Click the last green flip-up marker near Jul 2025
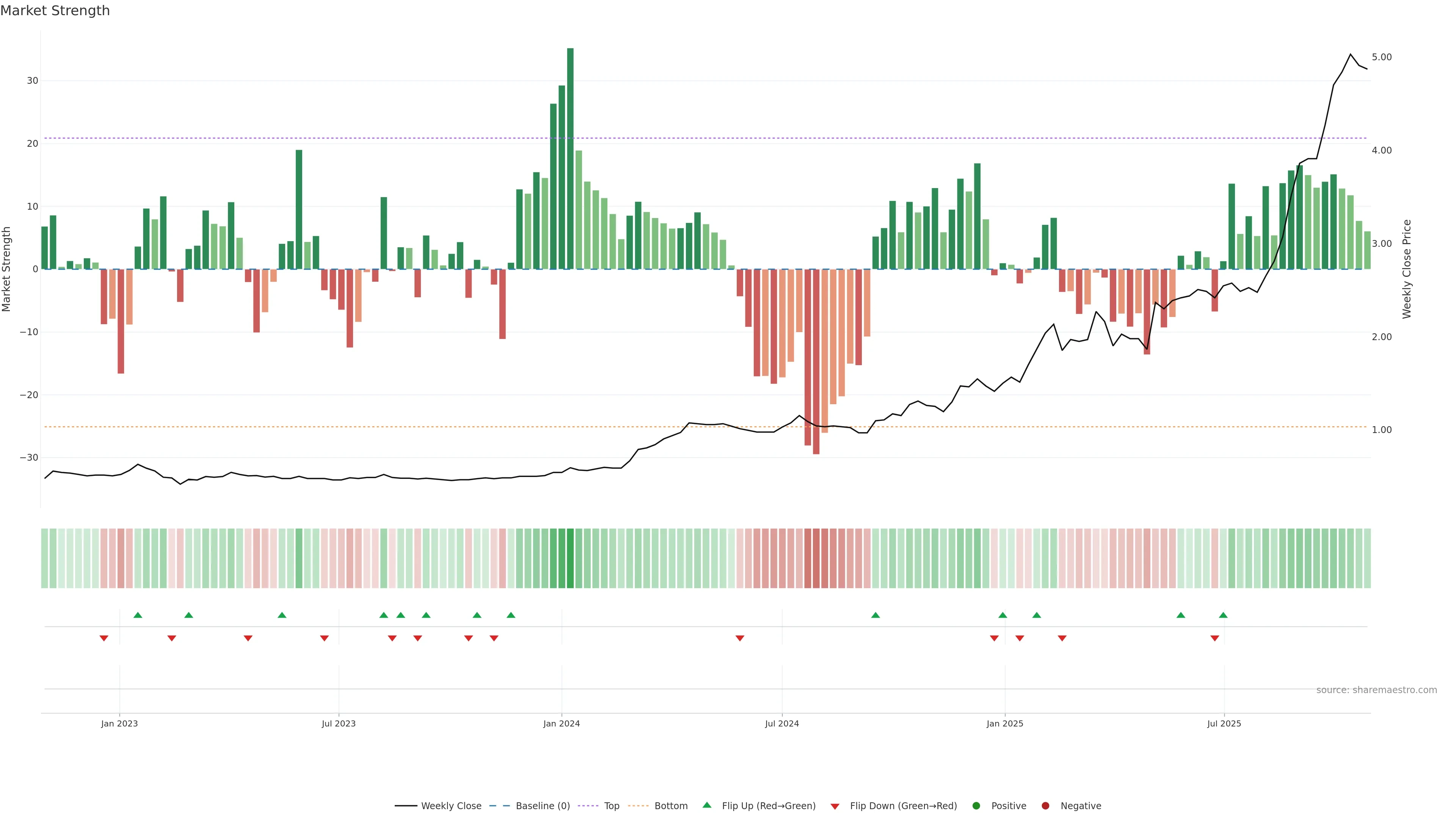Screen dimensions: 1456x819 click(1223, 615)
